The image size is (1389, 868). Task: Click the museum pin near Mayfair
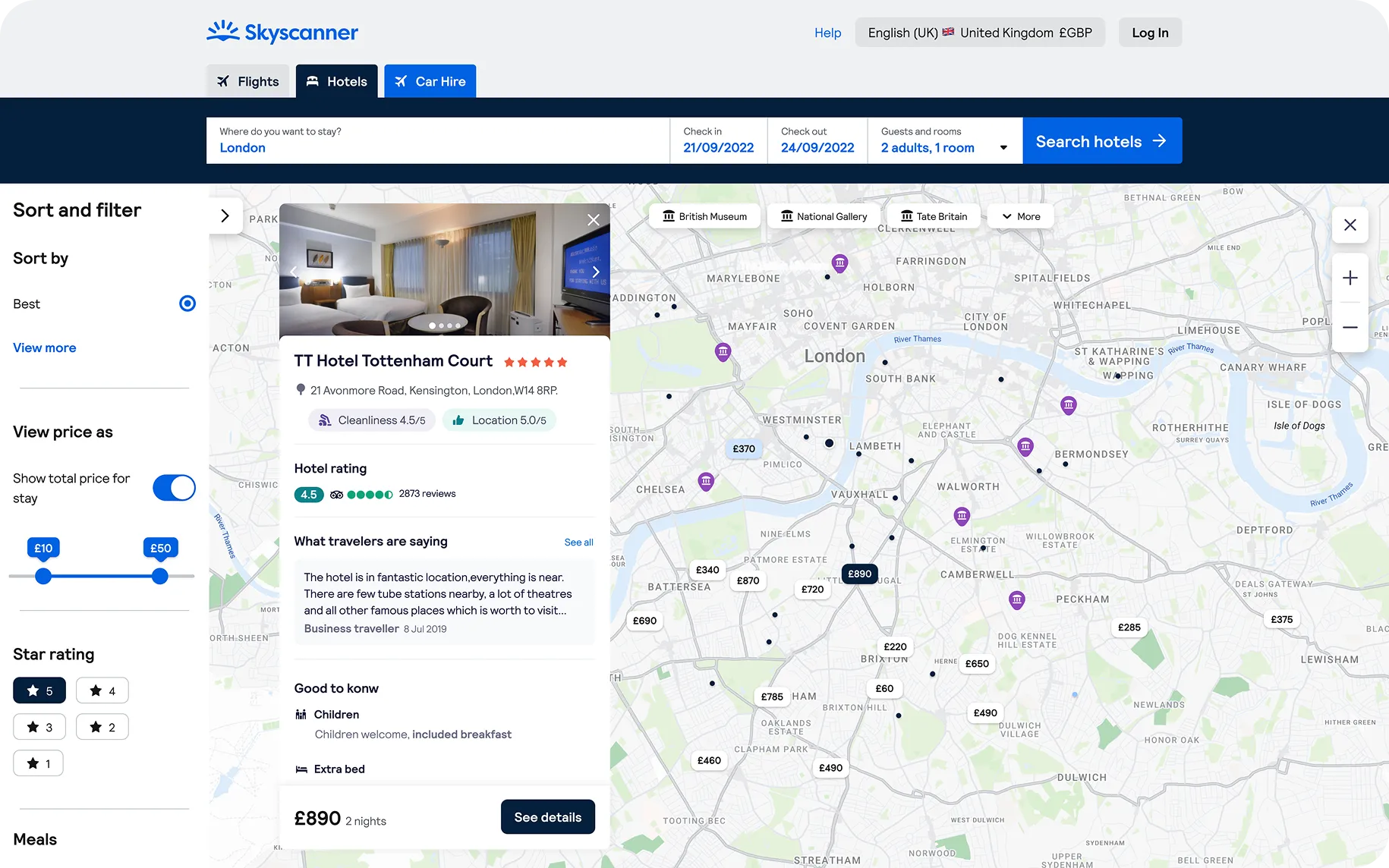point(723,352)
